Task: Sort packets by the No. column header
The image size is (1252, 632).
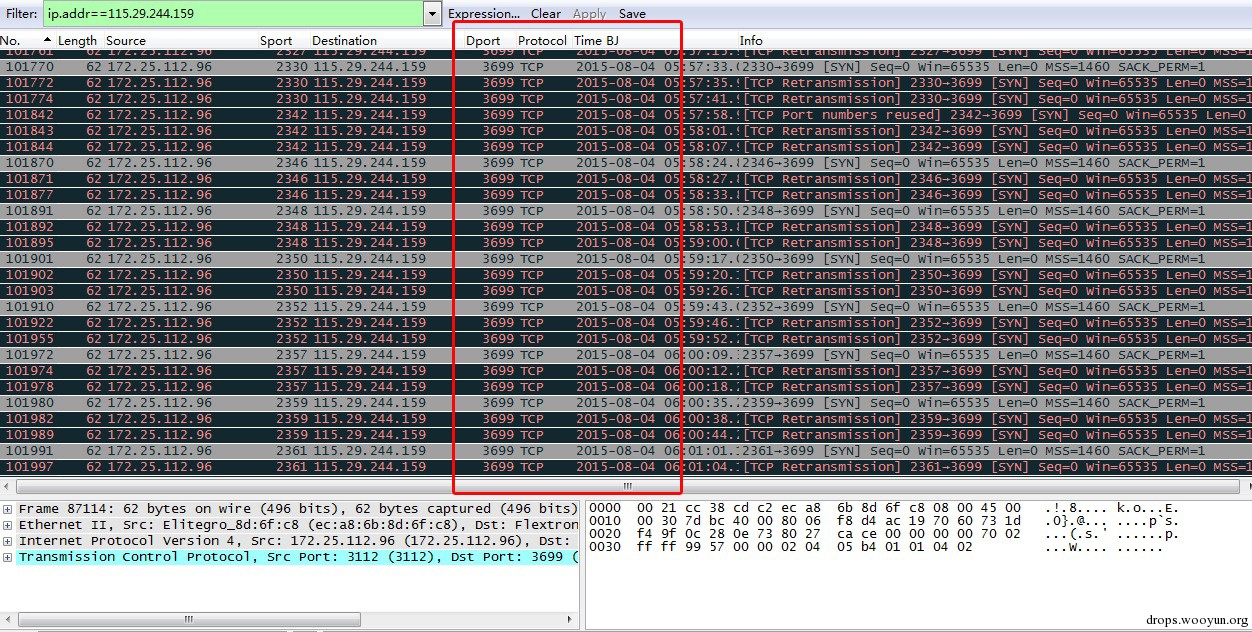Action: tap(12, 41)
